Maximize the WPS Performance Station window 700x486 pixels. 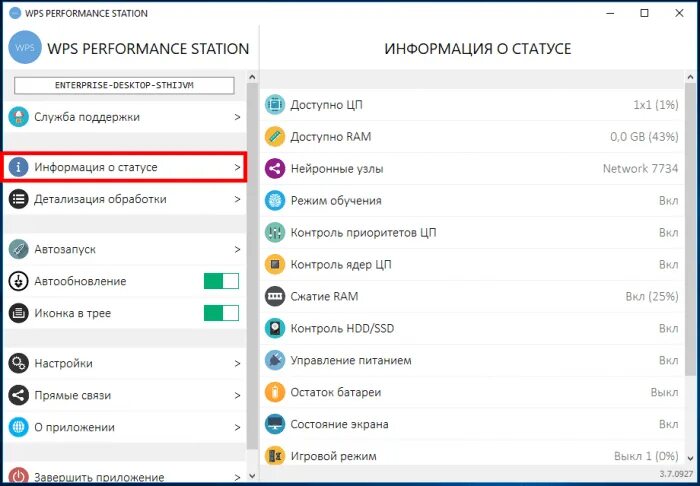644,13
